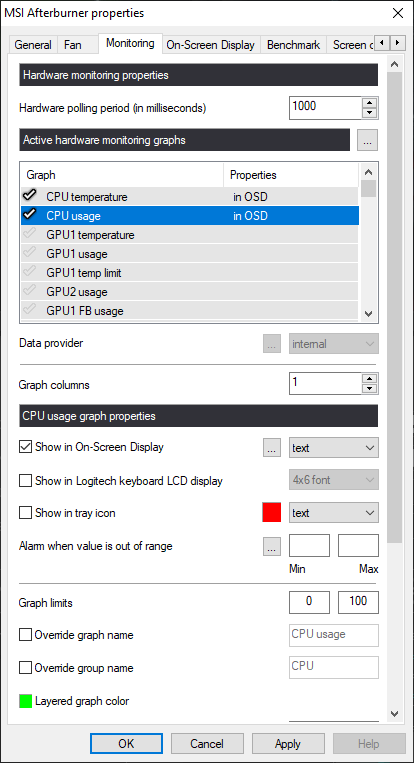414x763 pixels.
Task: Pick the red tray icon color swatch
Action: [271, 513]
